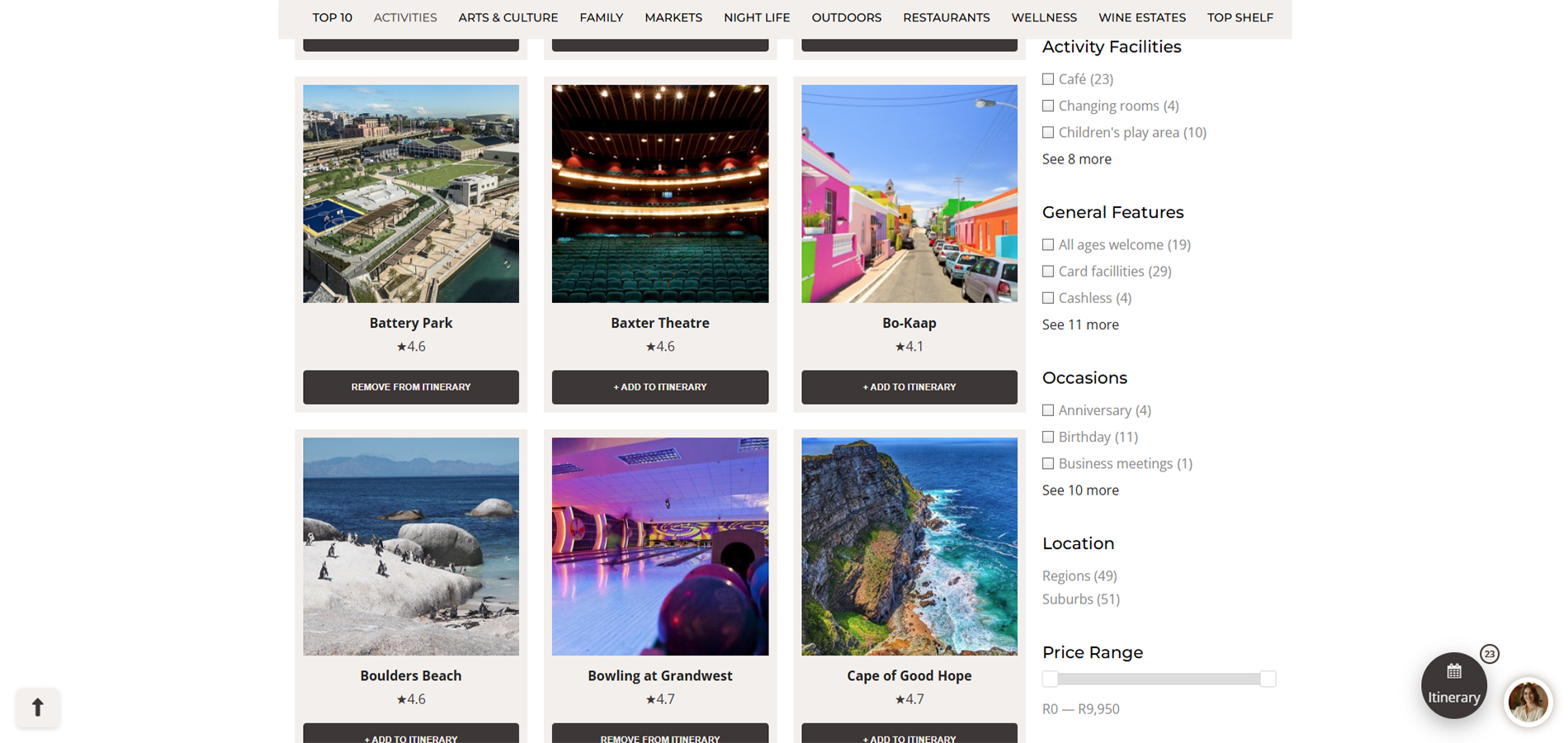Viewport: 1568px width, 743px height.
Task: Select the Cashless feature checkbox
Action: pos(1048,298)
